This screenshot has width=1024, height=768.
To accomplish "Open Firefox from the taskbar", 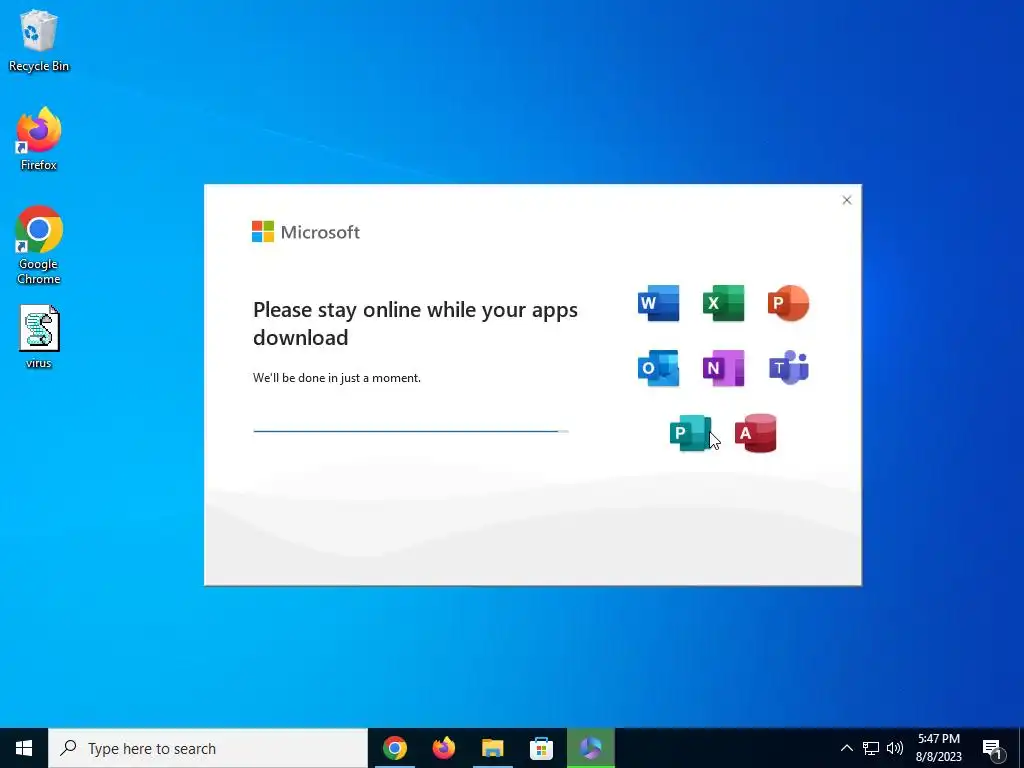I will 444,748.
